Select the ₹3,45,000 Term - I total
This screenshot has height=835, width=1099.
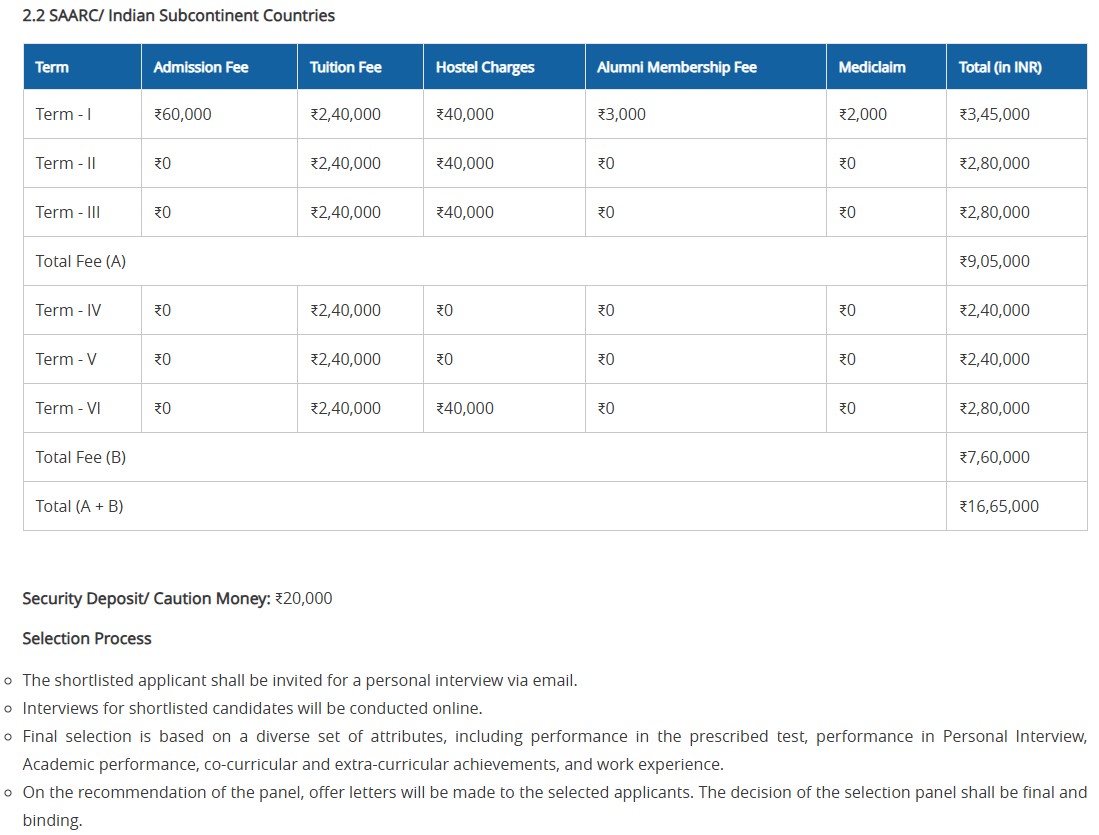coord(994,114)
